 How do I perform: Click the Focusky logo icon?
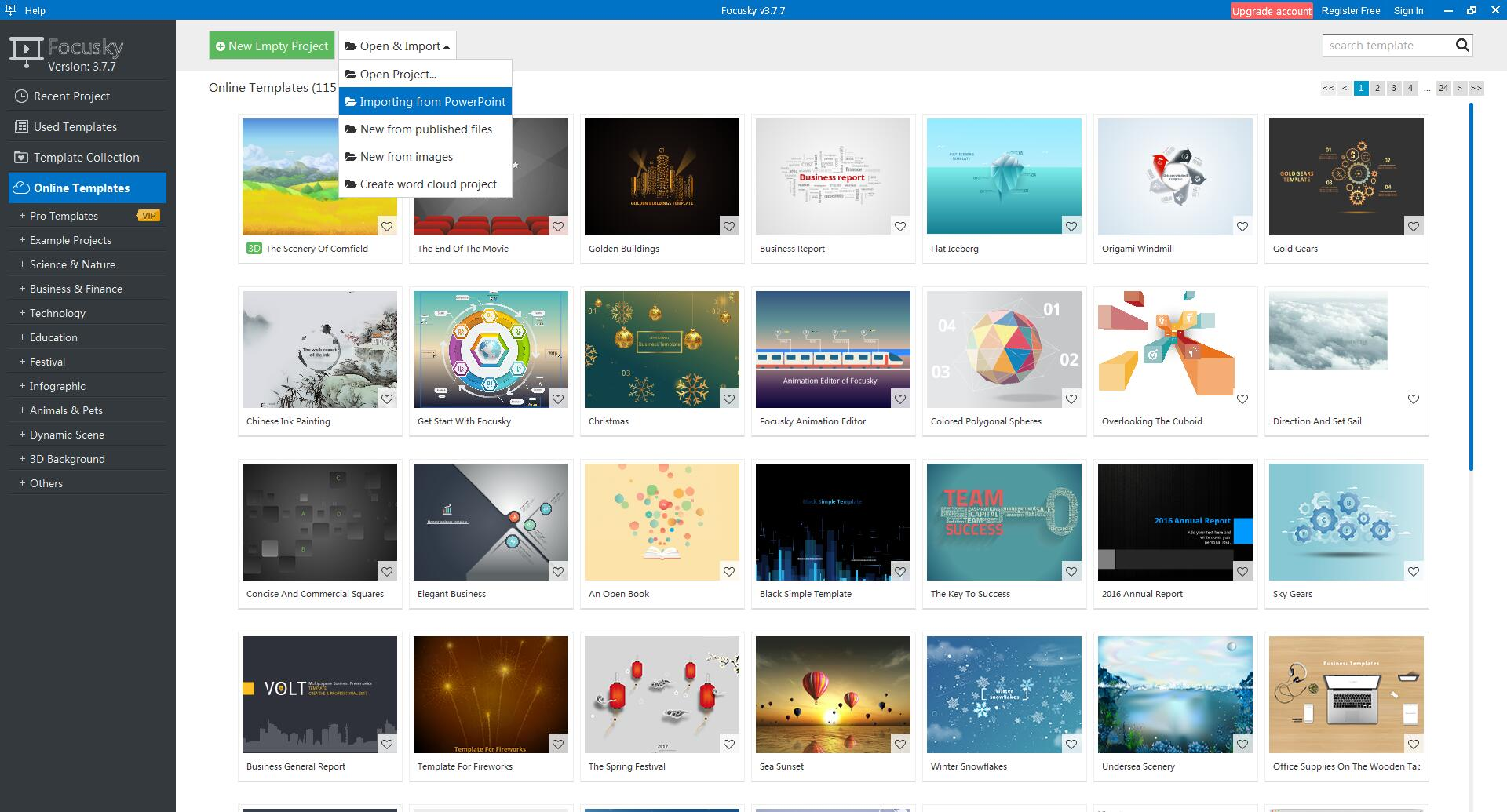point(26,53)
